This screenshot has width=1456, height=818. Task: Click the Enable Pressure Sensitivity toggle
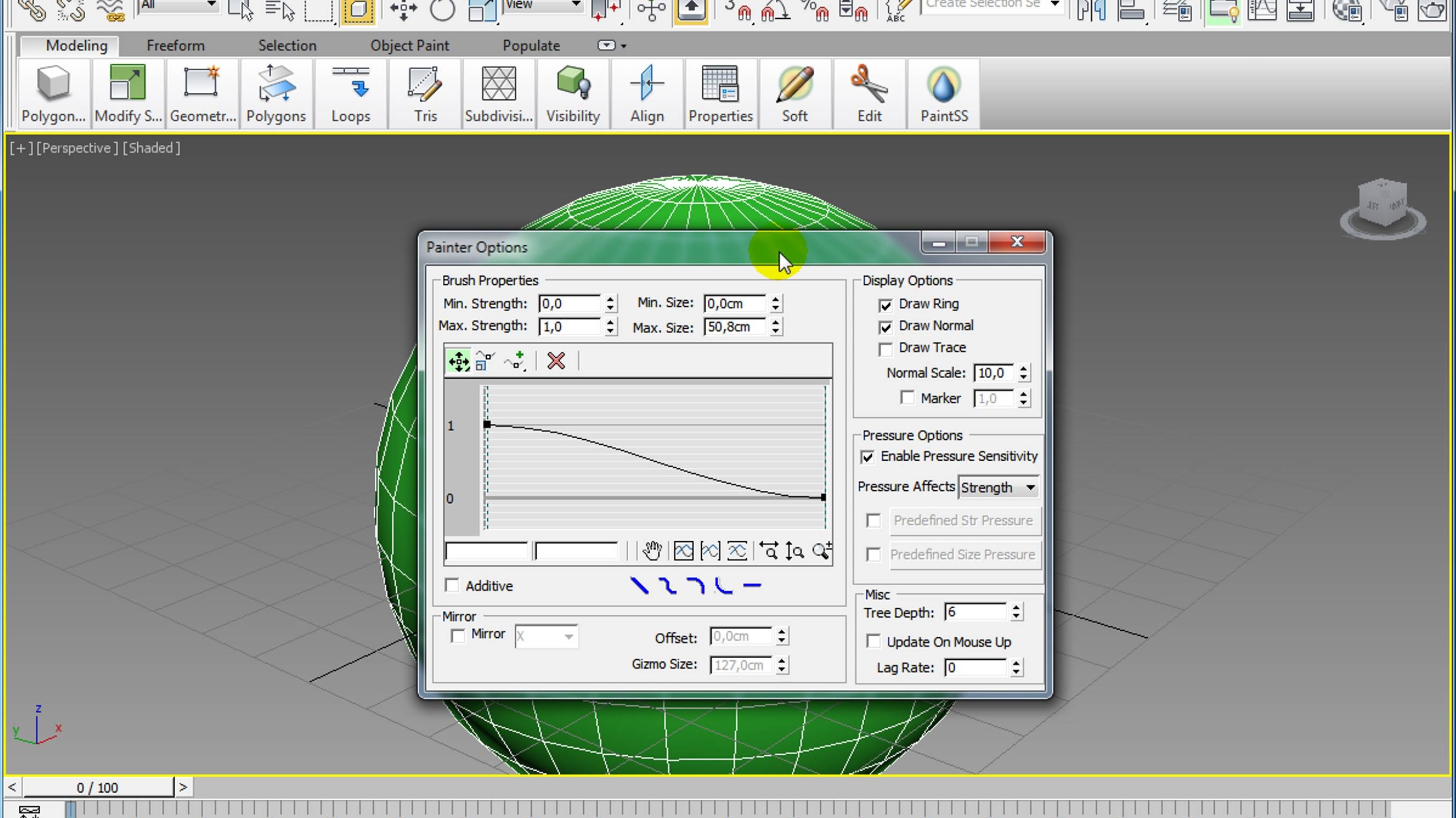[867, 456]
